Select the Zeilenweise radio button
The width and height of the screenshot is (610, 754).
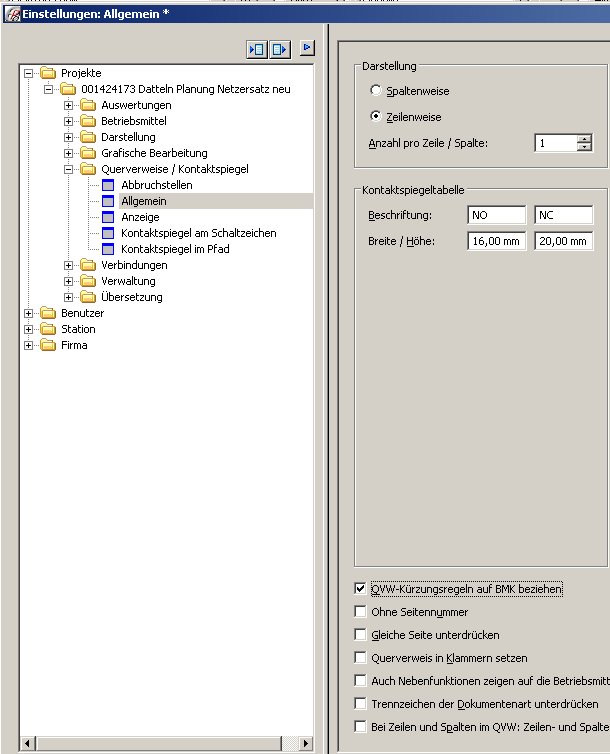pos(375,116)
